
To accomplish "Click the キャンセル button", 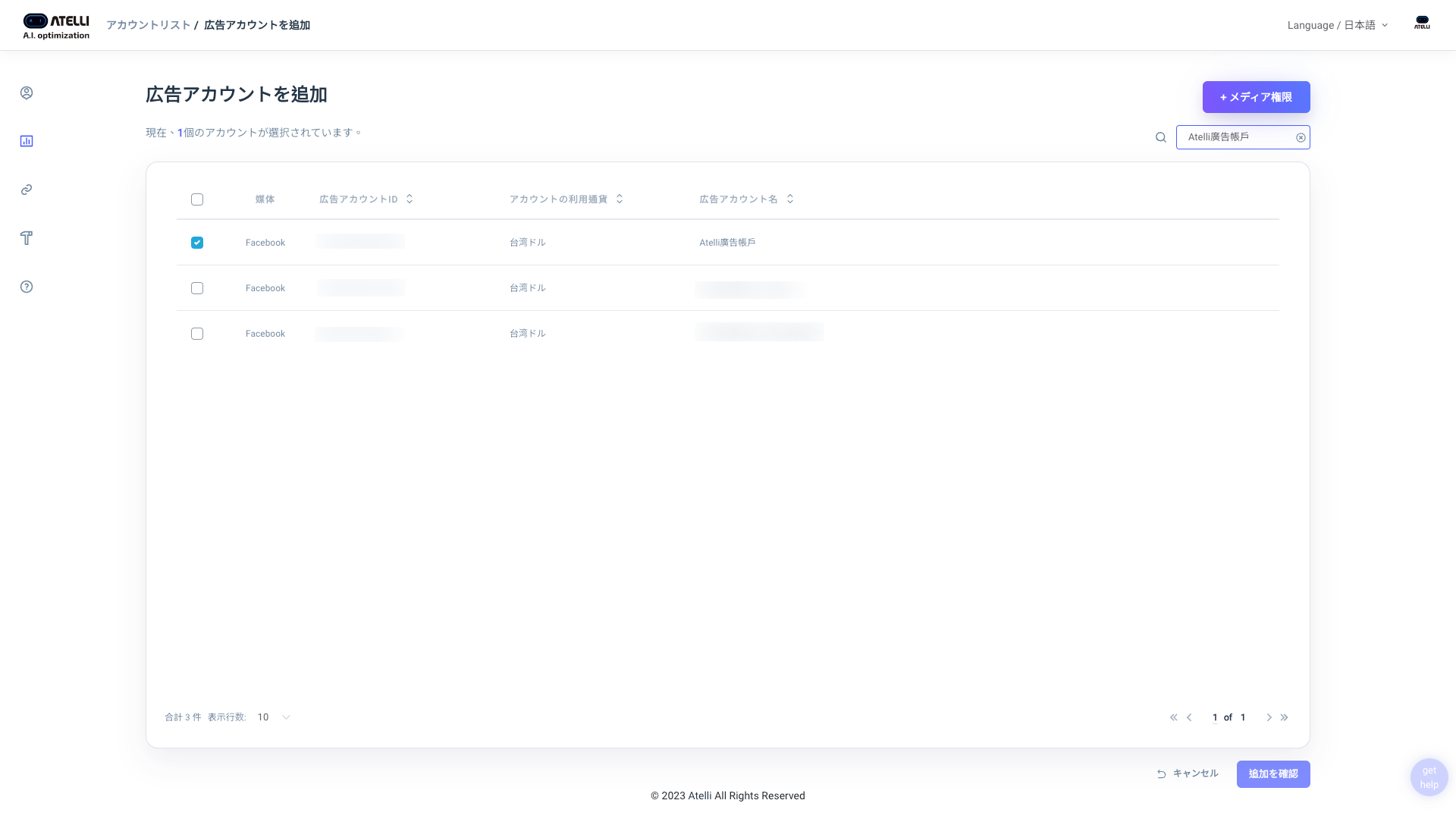I will click(x=1188, y=773).
